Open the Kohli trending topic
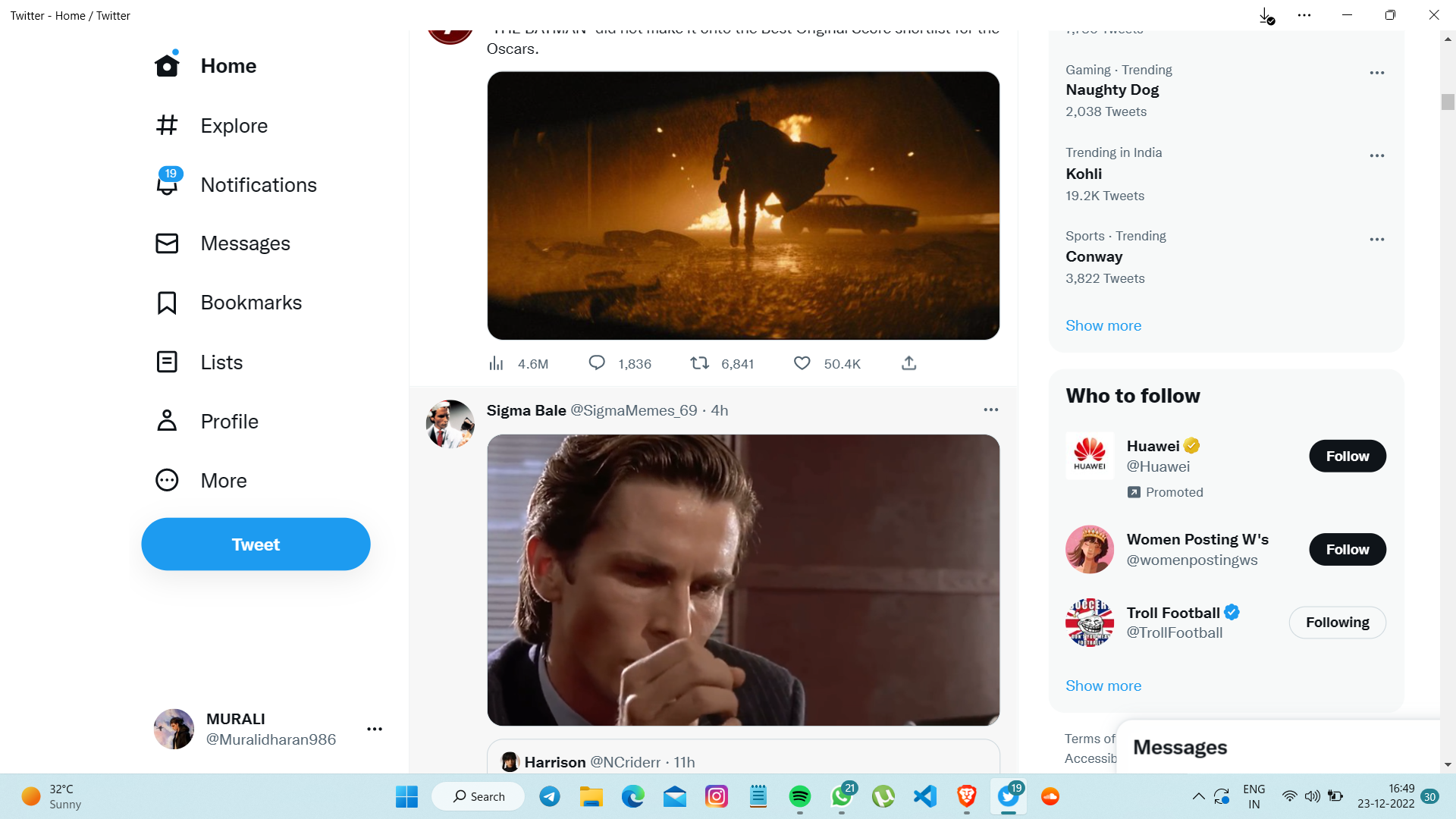This screenshot has width=1456, height=819. coord(1084,174)
